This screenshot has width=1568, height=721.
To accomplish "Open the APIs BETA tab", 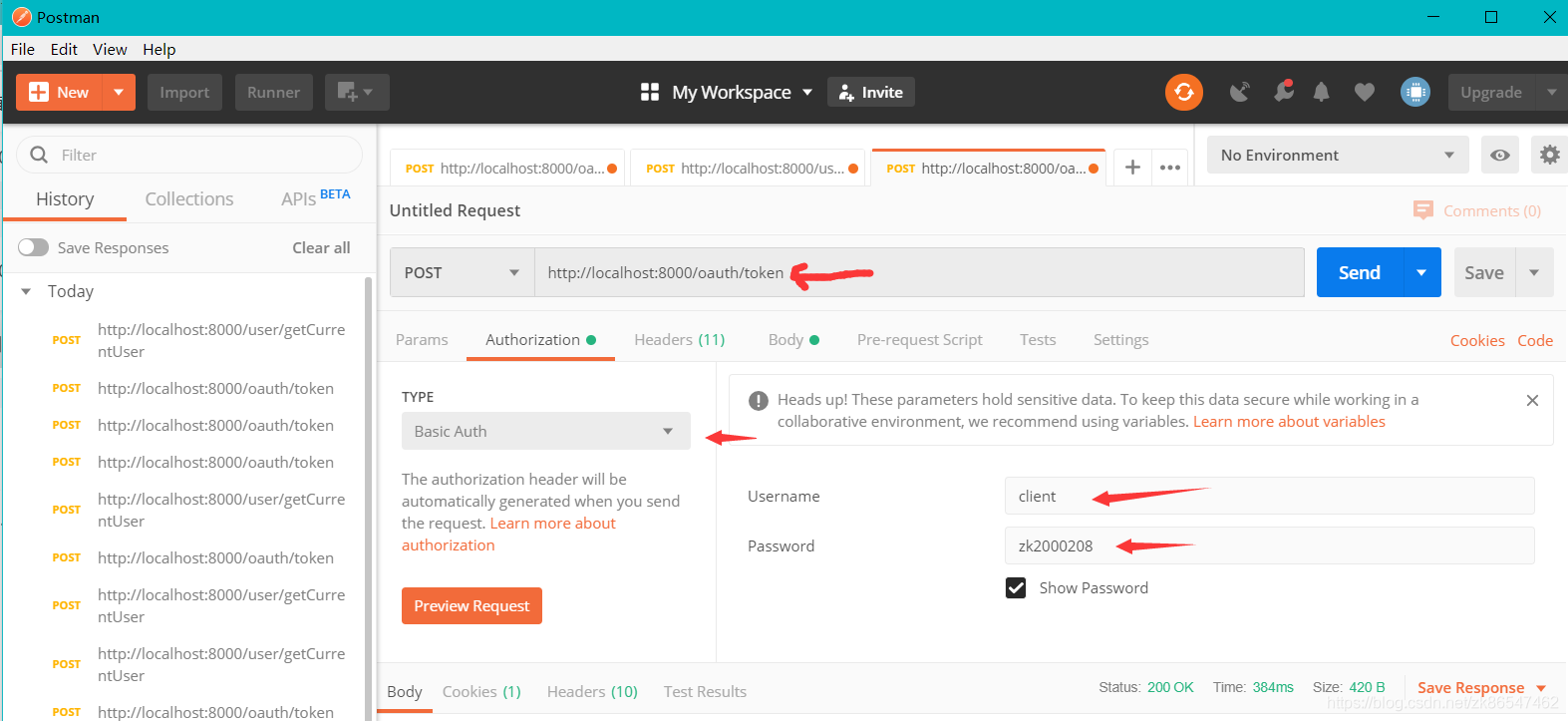I will pos(315,197).
